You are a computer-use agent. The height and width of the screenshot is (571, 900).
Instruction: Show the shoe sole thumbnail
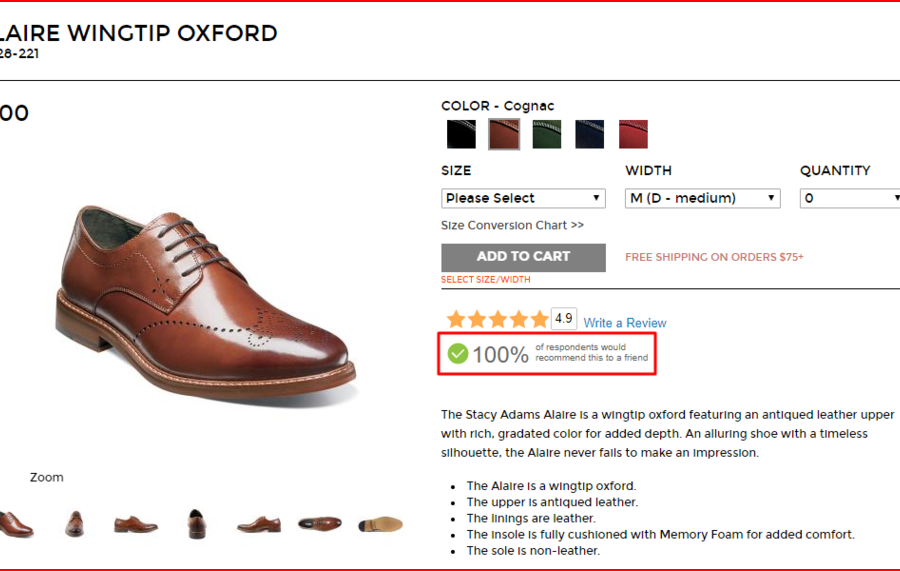(380, 523)
